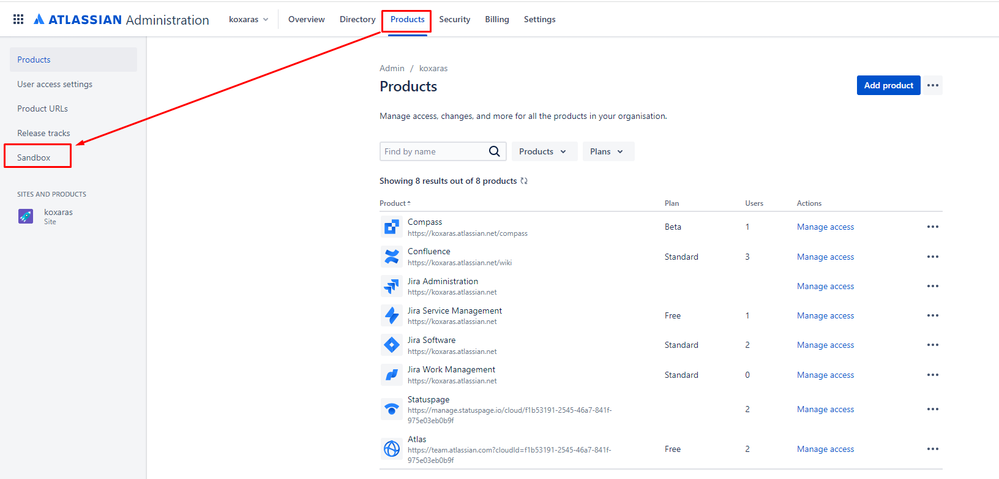
Task: Click Manage access for Jira Service Management
Action: pyautogui.click(x=825, y=315)
